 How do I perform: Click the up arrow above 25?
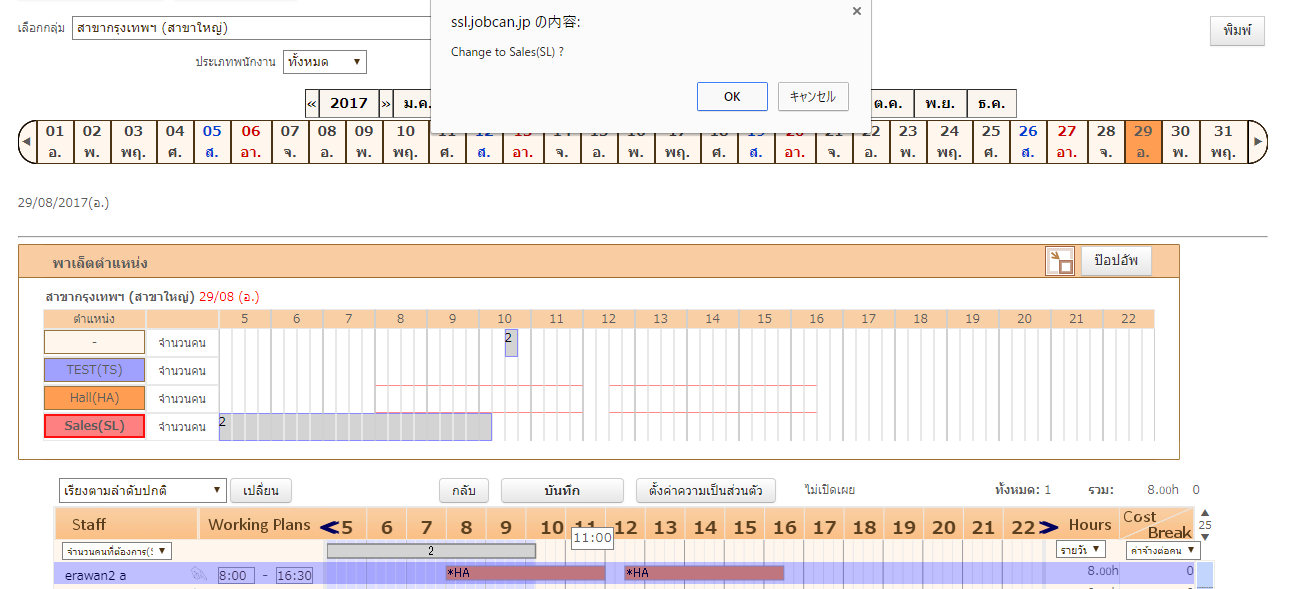point(1204,513)
